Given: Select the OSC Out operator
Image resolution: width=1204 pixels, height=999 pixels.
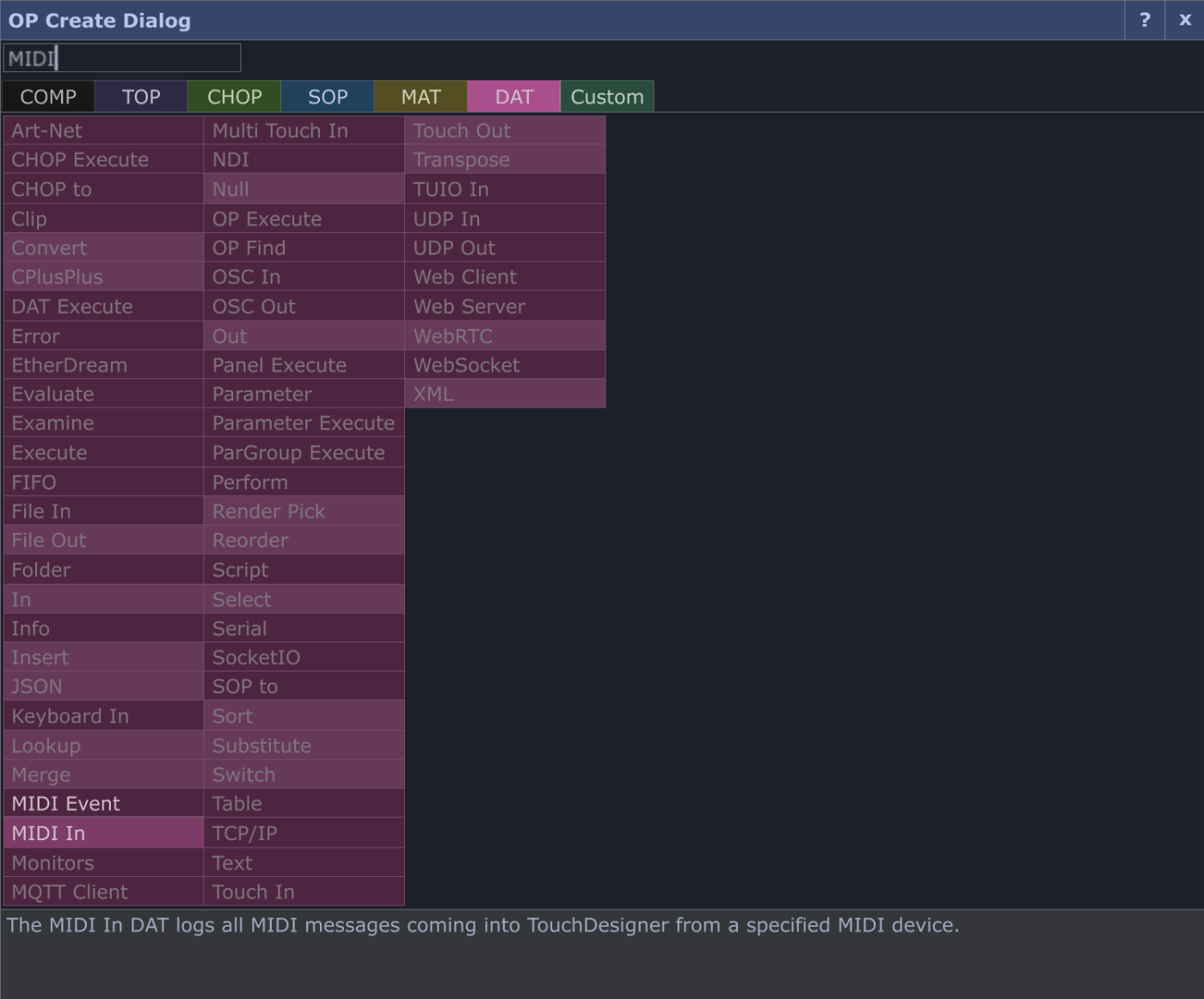Looking at the screenshot, I should [304, 307].
